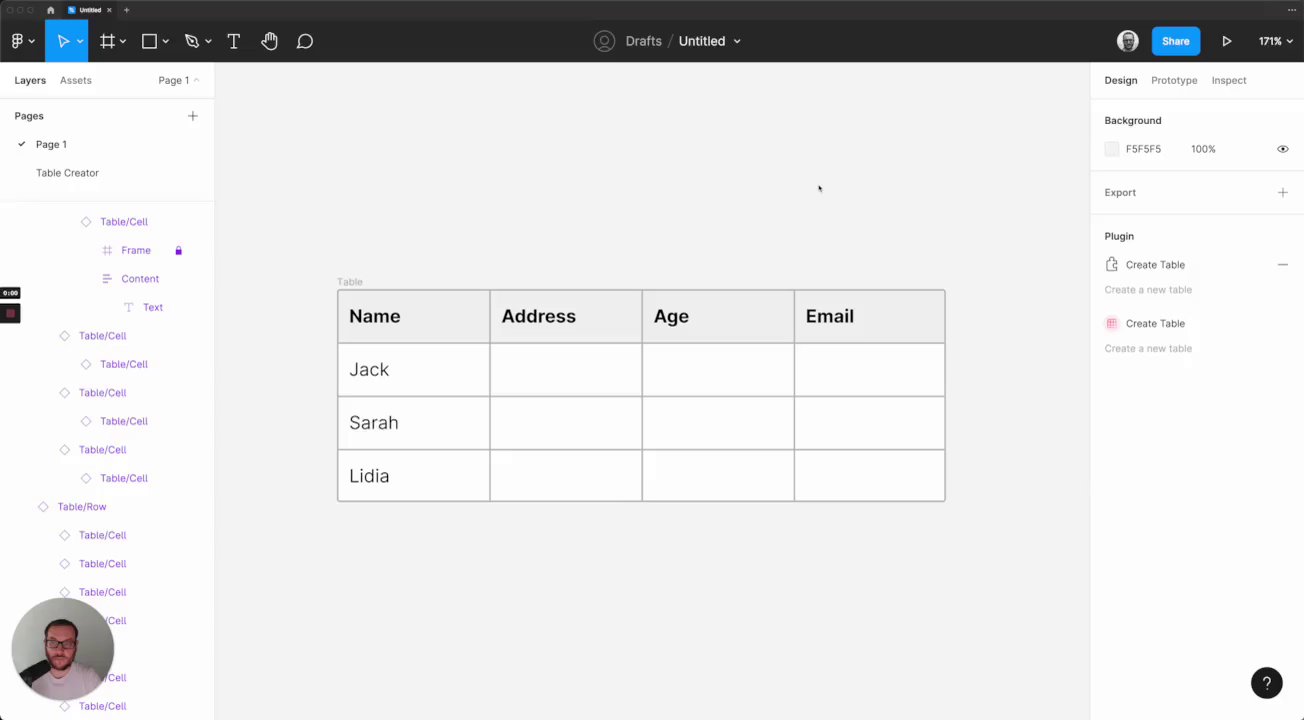Edit the 100% background opacity
Screen dimensions: 1304x720
point(1203,149)
